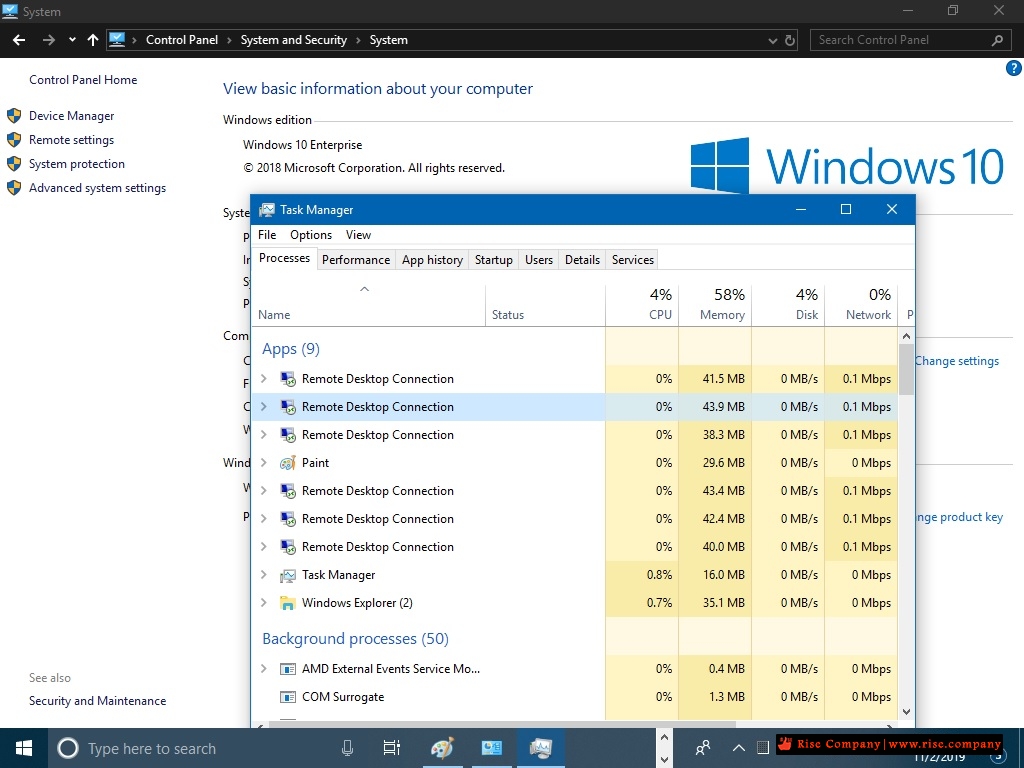1024x768 pixels.
Task: Switch to the App history tab
Action: click(432, 260)
